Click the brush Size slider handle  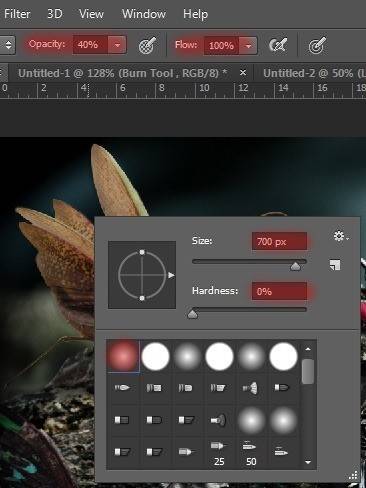pos(295,266)
